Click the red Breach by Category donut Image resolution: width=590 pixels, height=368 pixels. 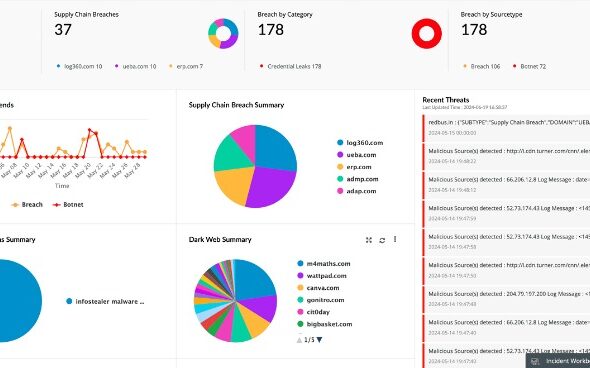(426, 33)
